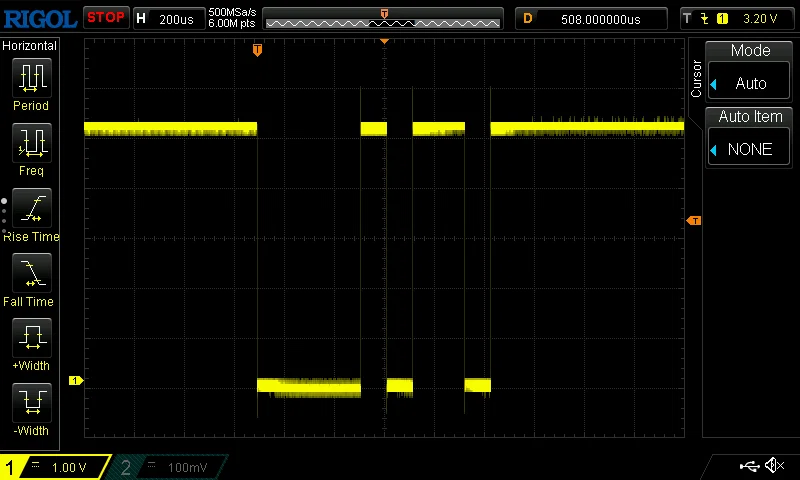Screen dimensions: 800x480
Task: Click the Mode menu header label
Action: click(x=750, y=50)
